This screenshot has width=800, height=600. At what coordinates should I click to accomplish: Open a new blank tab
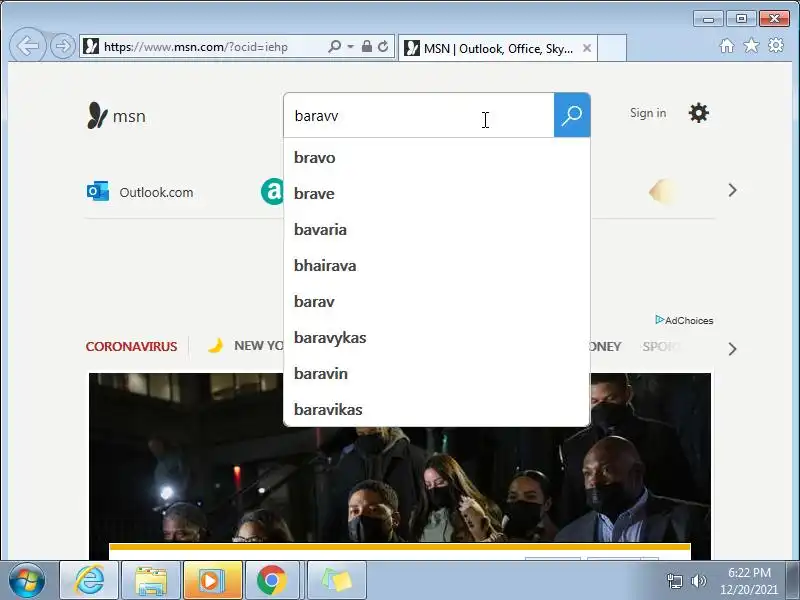tap(612, 48)
